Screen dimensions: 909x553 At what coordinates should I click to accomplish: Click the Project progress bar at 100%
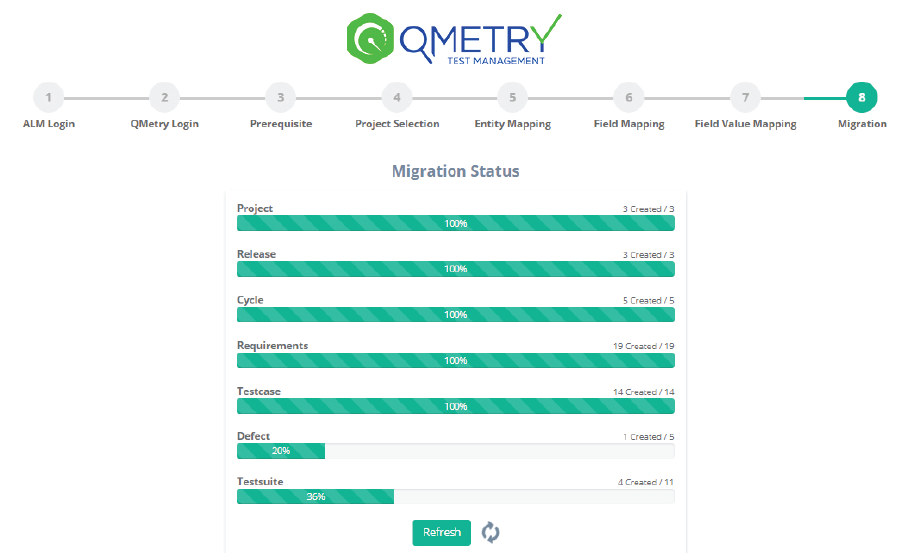coord(456,223)
